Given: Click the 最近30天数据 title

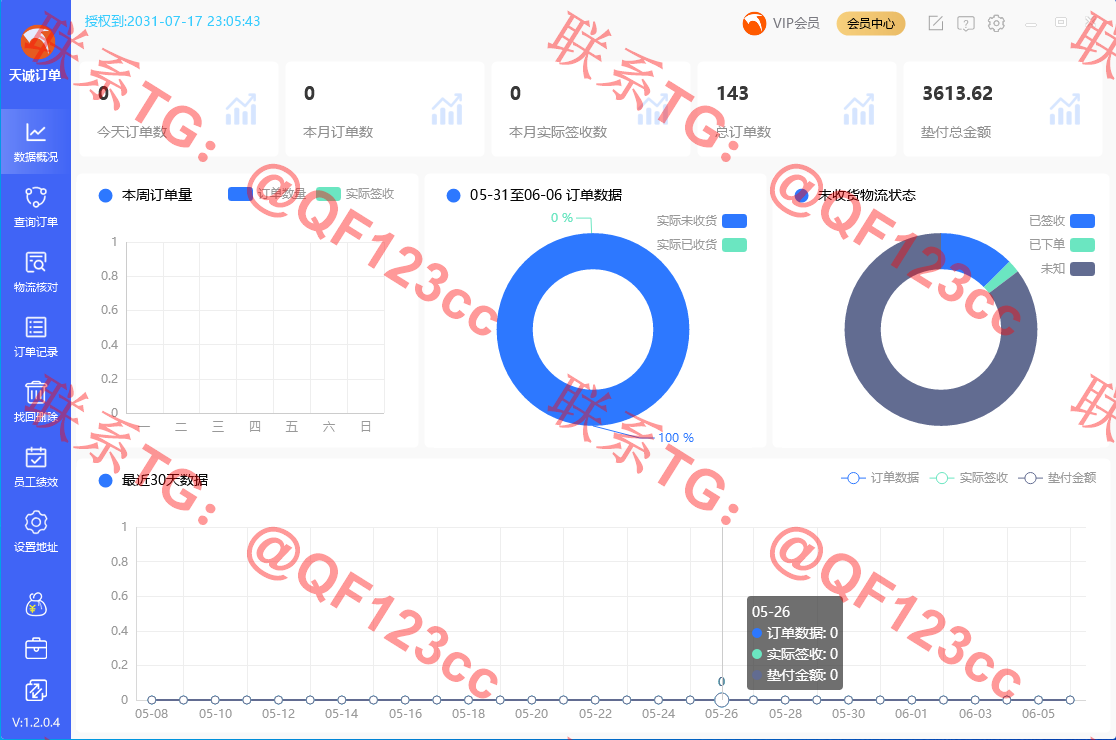Looking at the screenshot, I should point(164,480).
